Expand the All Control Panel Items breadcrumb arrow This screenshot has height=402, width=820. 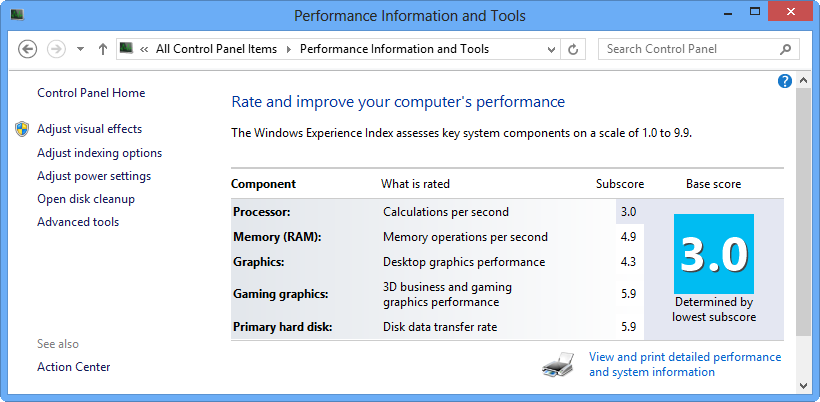pyautogui.click(x=287, y=49)
